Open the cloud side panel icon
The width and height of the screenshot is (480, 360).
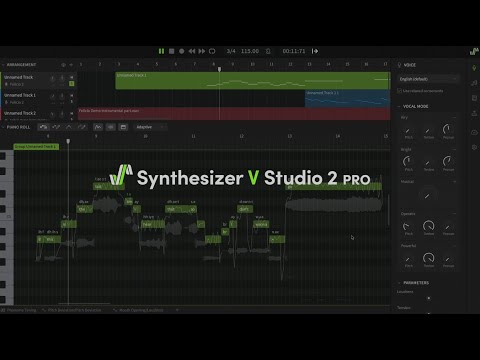(474, 132)
